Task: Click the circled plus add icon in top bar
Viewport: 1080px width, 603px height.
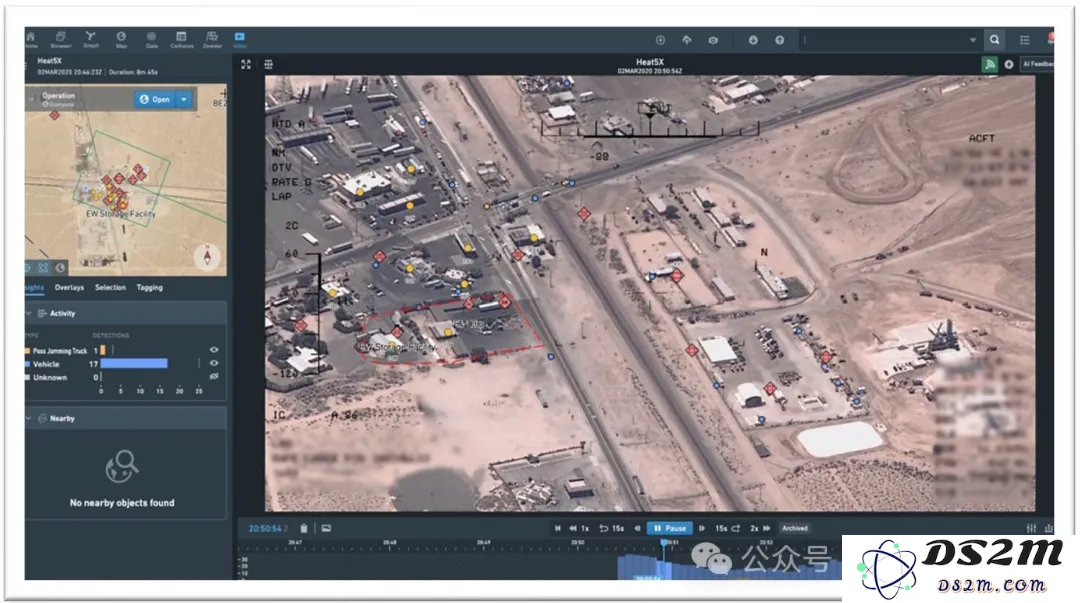Action: (x=660, y=40)
